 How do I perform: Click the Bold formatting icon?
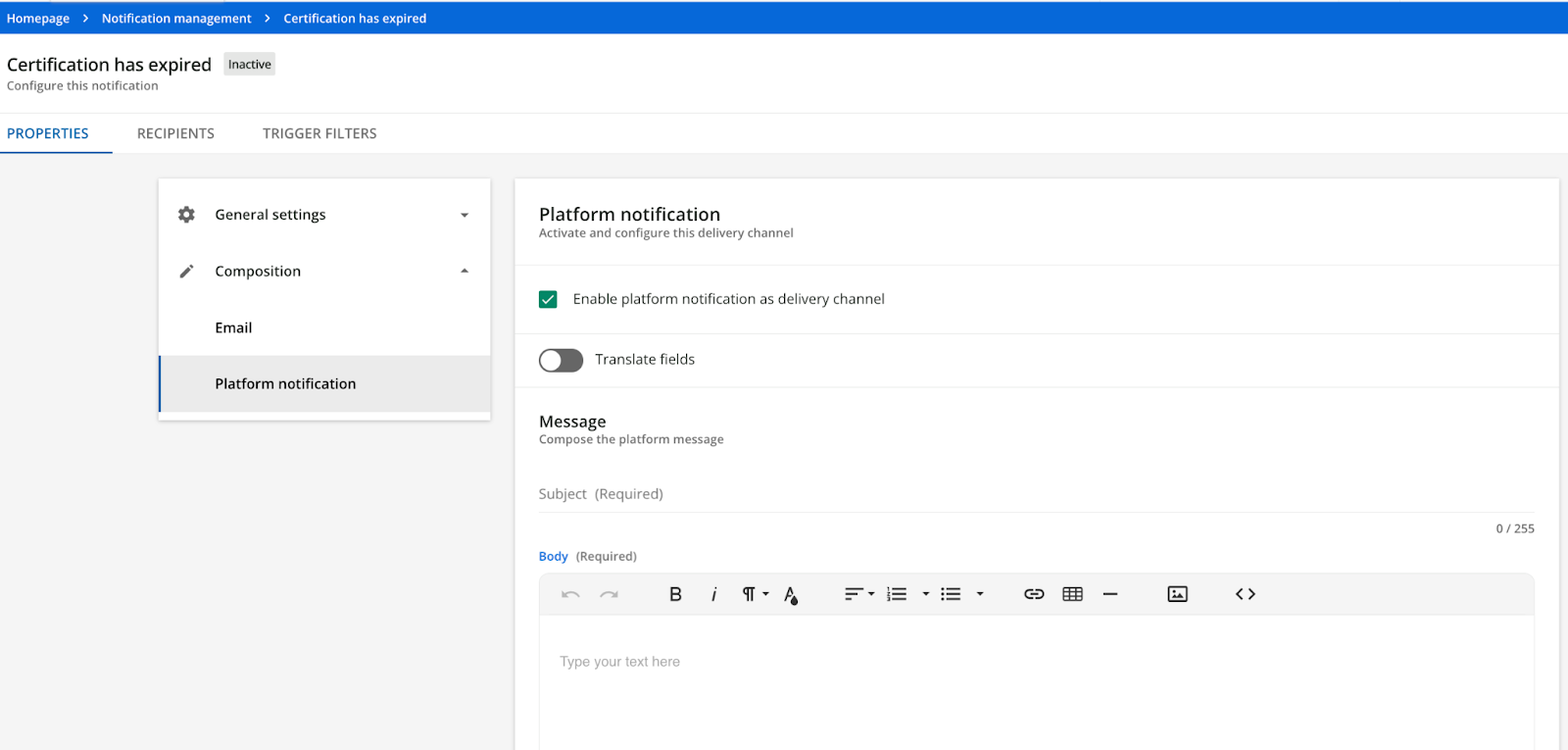pos(675,594)
